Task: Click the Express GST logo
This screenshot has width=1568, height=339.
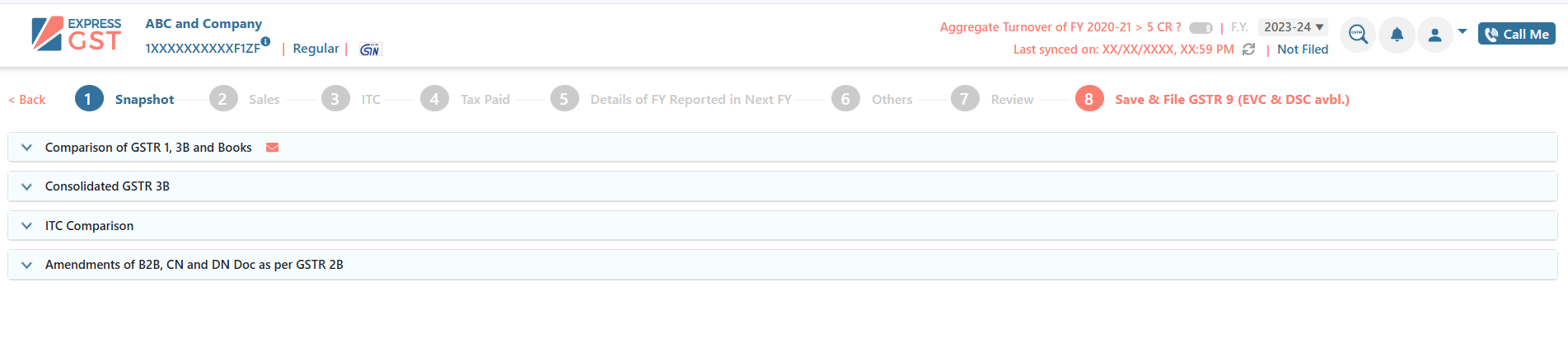Action: pos(77,35)
